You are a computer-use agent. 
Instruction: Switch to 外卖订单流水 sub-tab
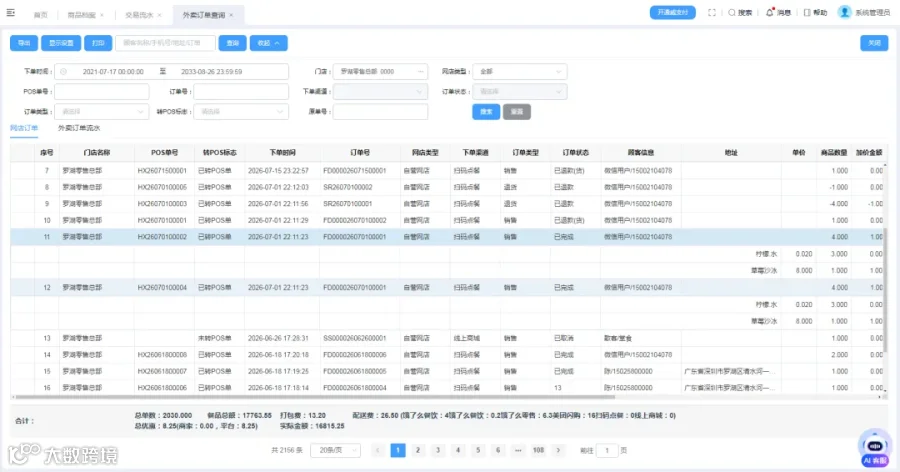pos(79,128)
